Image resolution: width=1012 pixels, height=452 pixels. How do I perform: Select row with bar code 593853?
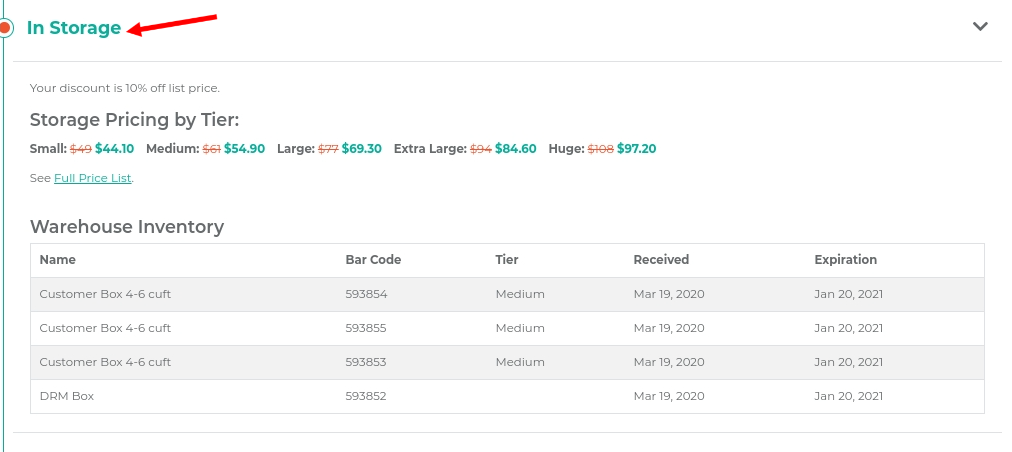[507, 362]
